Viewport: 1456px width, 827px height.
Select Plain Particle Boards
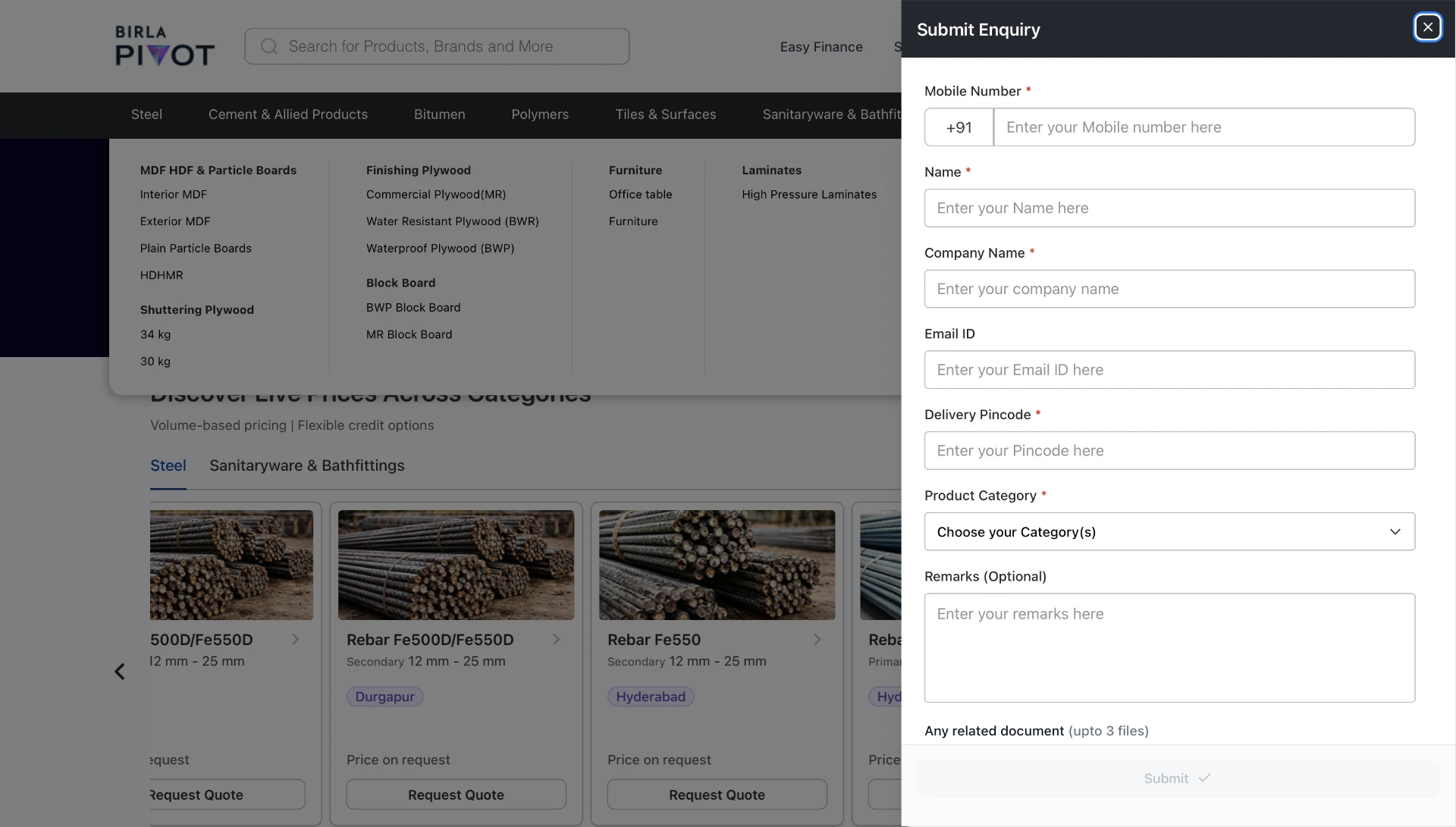[x=196, y=249]
